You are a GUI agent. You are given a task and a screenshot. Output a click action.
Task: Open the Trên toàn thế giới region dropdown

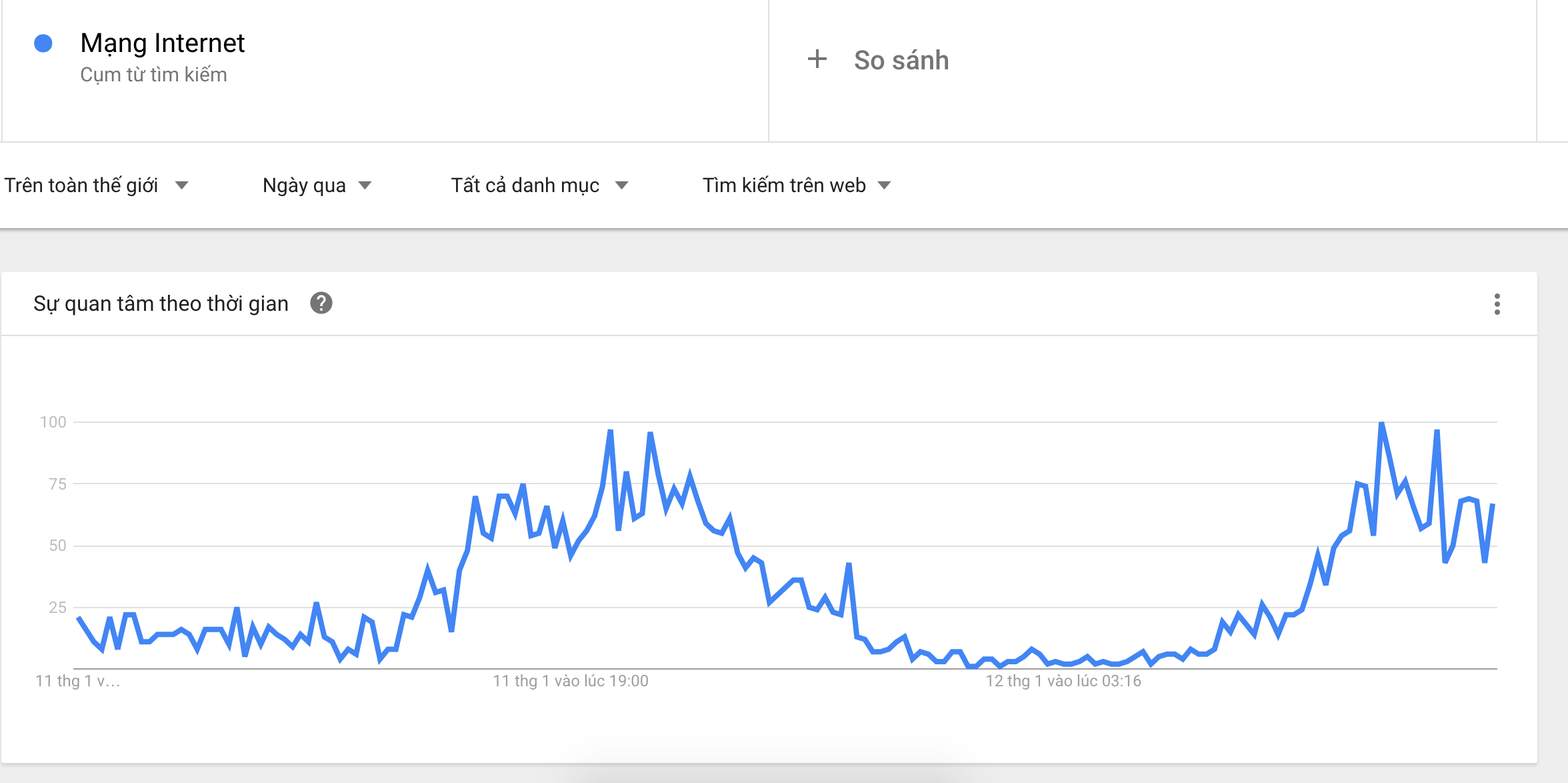81,185
